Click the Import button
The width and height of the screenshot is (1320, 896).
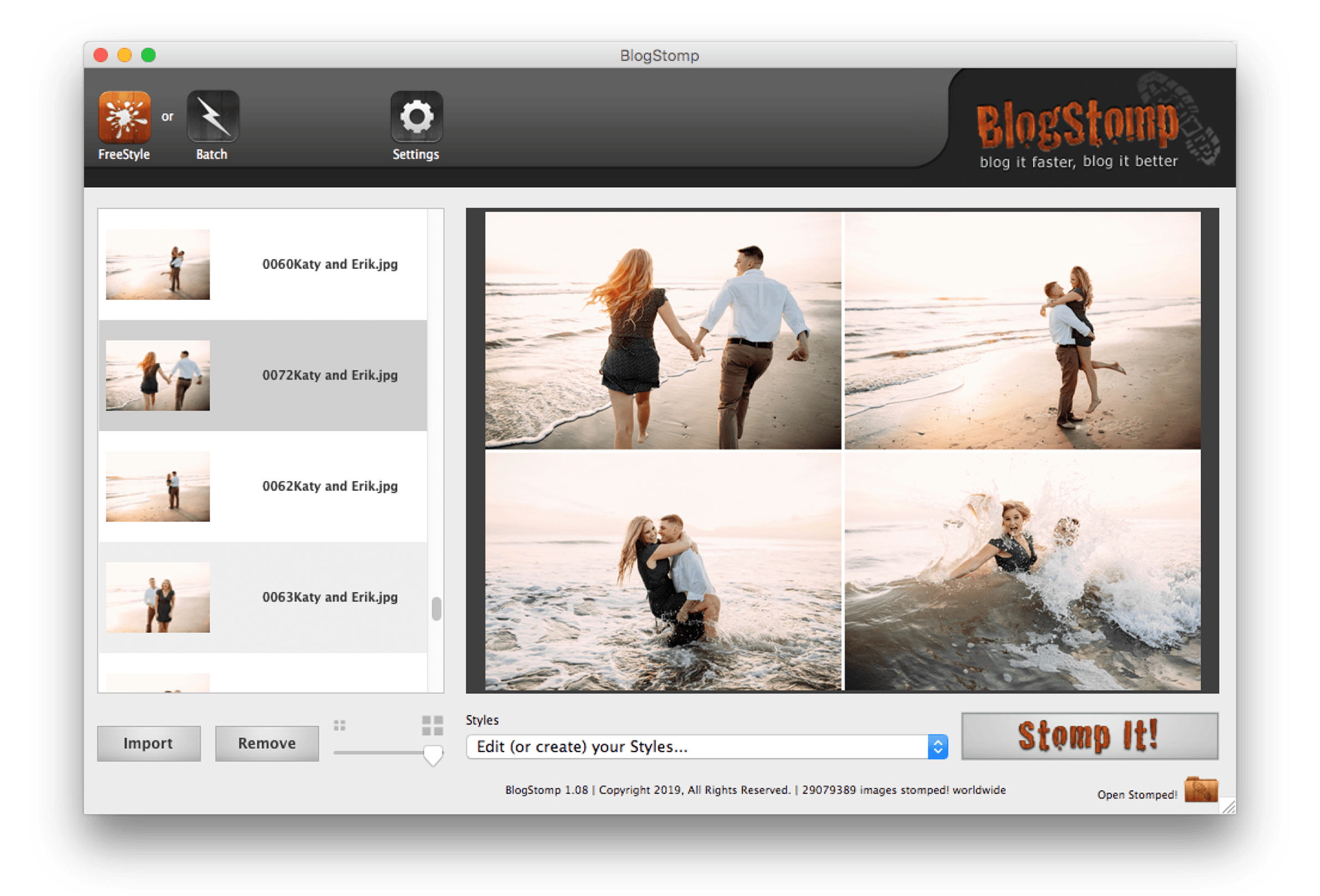click(x=149, y=743)
